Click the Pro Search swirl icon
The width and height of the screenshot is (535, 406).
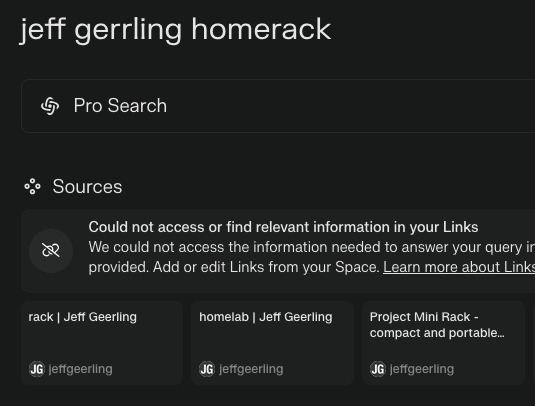(50, 106)
